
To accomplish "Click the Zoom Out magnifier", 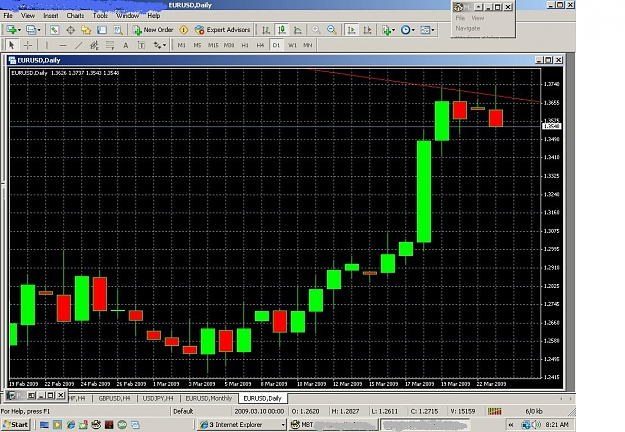I will coord(331,30).
